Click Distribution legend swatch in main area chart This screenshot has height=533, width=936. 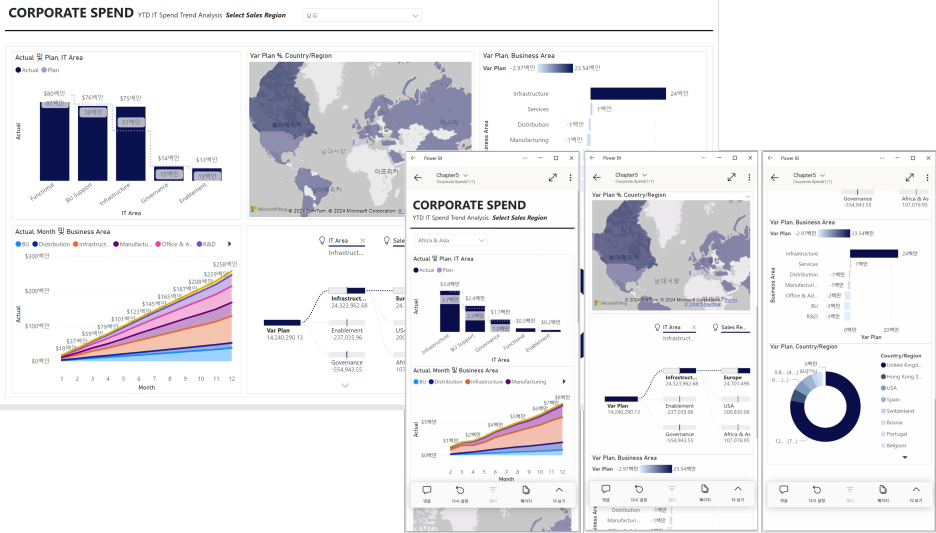tap(35, 244)
